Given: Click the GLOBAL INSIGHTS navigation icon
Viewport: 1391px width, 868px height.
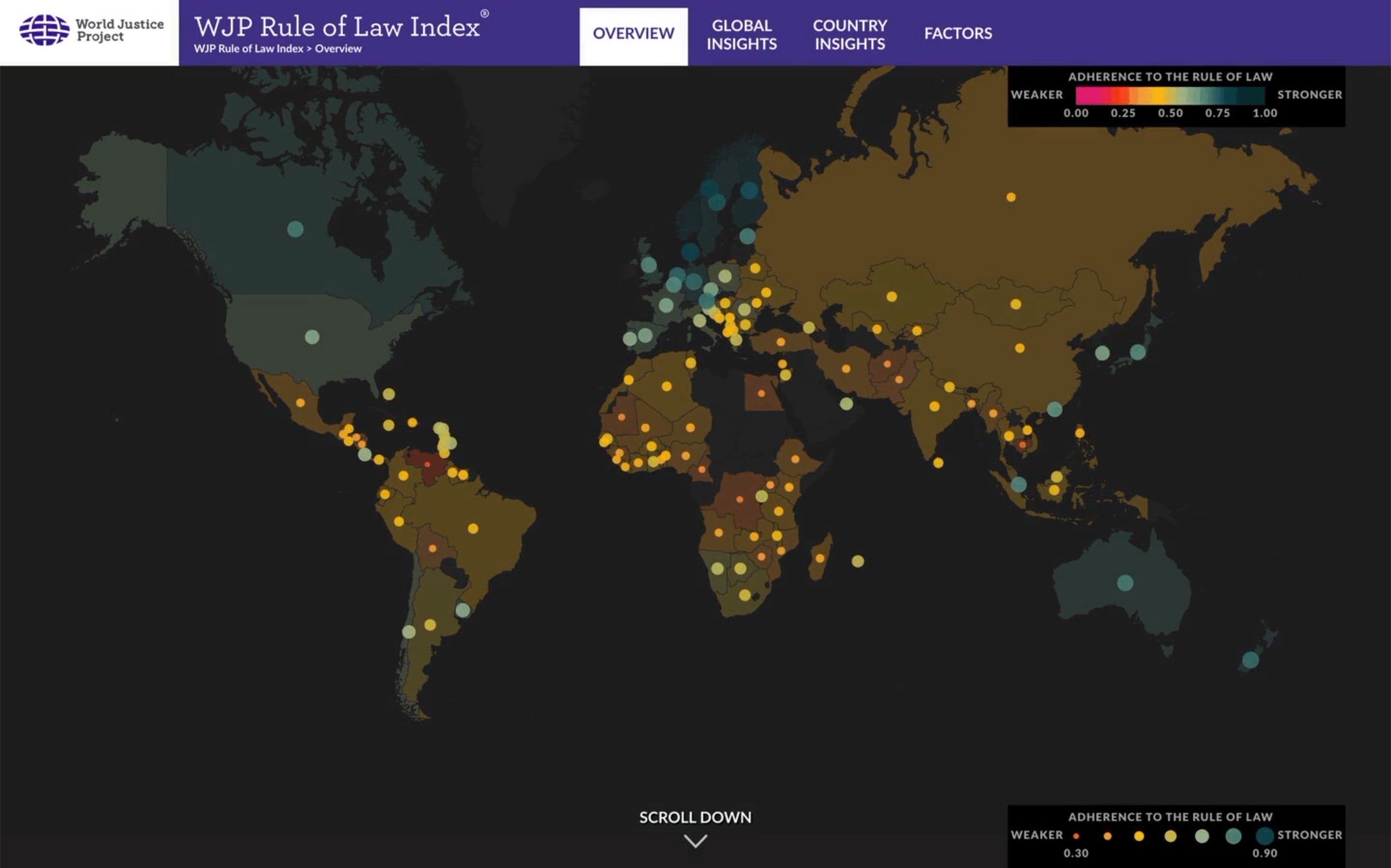Looking at the screenshot, I should tap(742, 32).
